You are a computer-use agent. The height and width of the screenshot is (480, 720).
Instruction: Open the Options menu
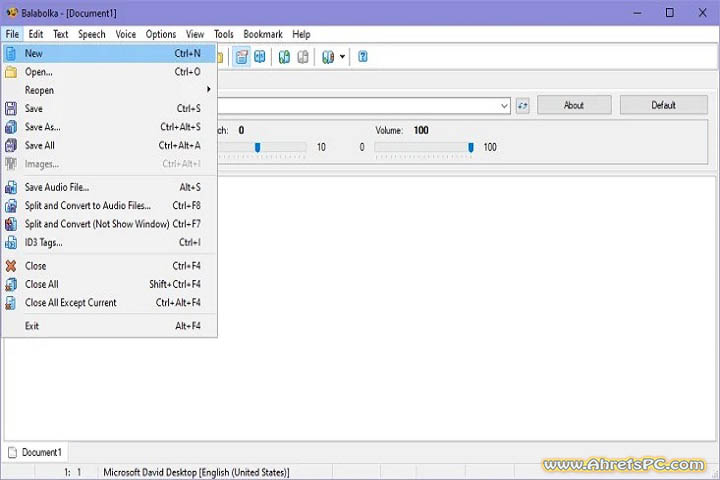click(x=161, y=34)
